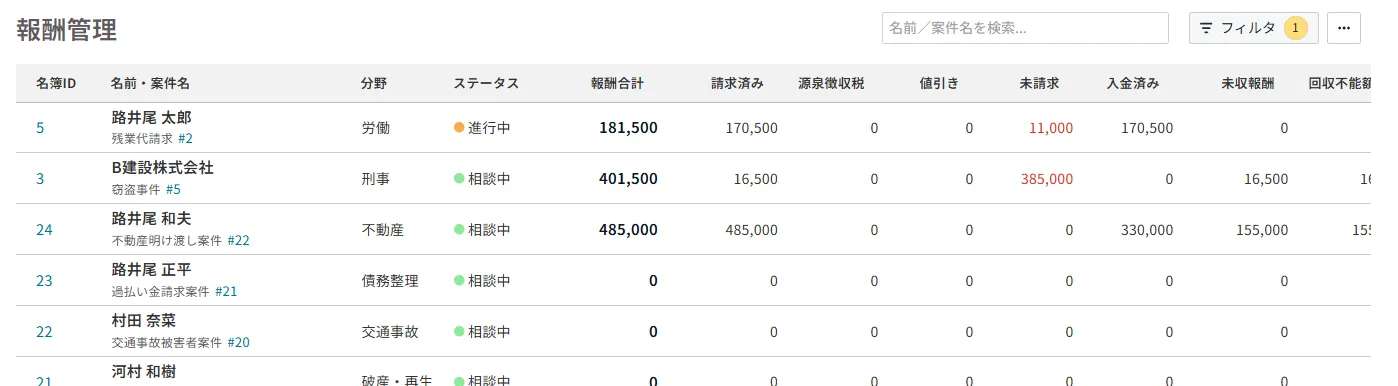Open case link #20 under 交通事故被害者案件
This screenshot has width=1398, height=386.
coord(238,342)
